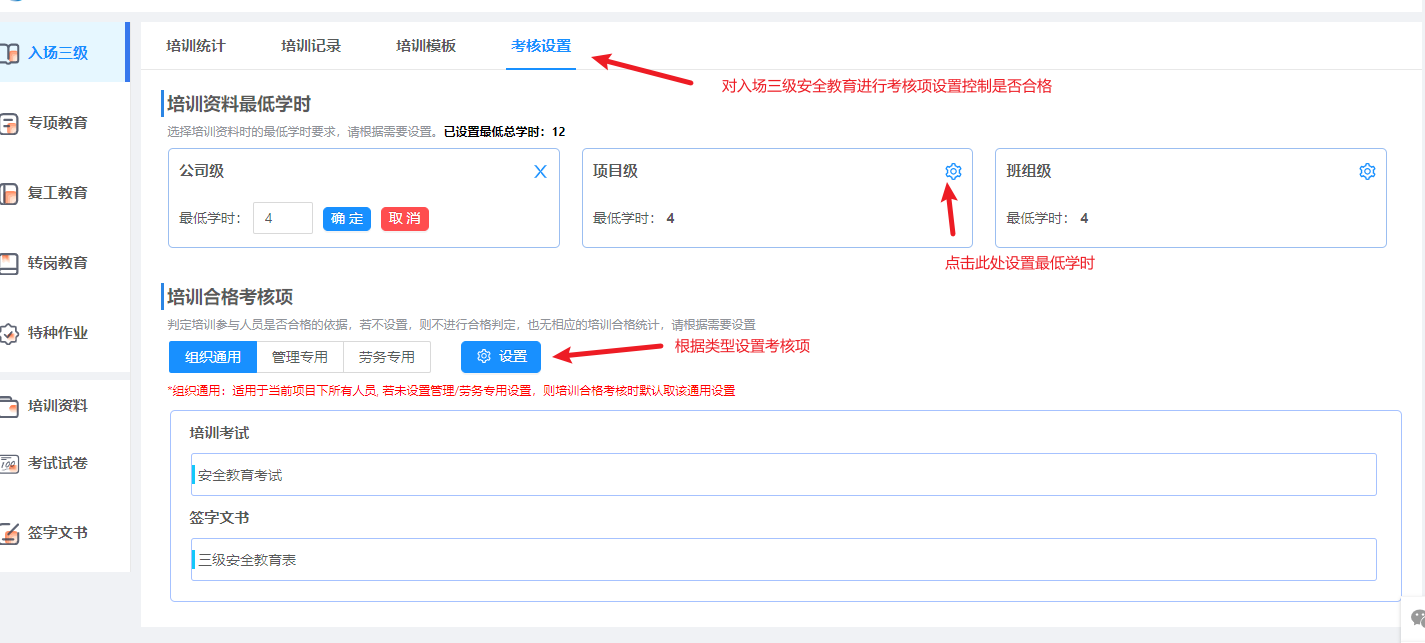Click the 特种作业 badge icon
The image size is (1425, 643).
click(x=9, y=334)
